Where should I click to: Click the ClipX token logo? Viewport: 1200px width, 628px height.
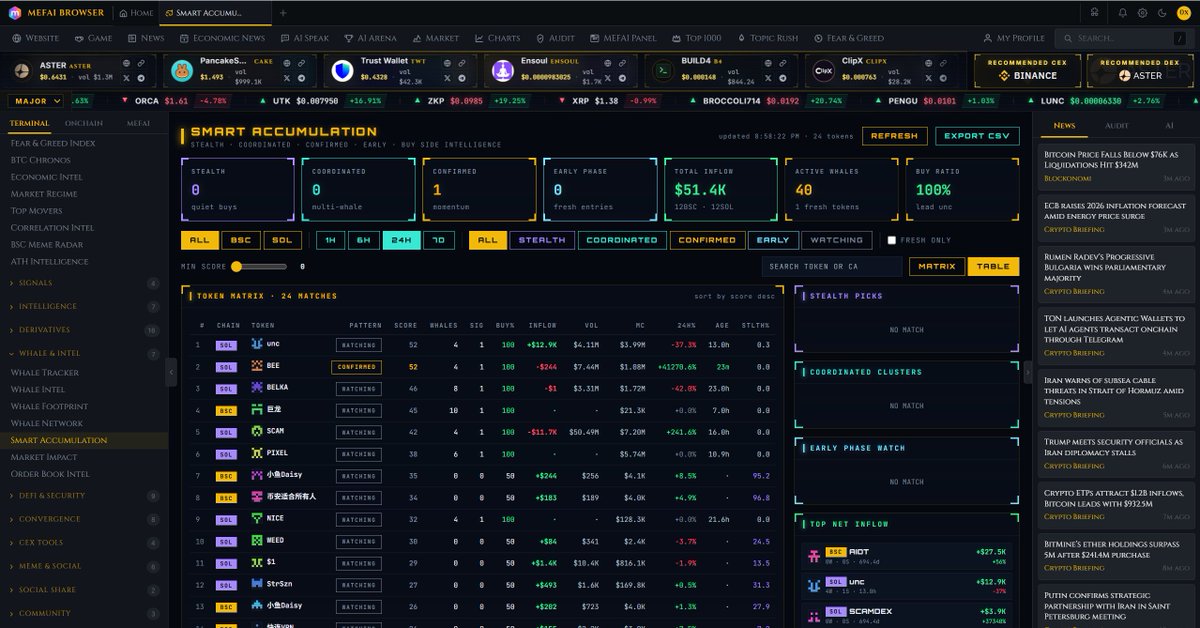824,71
